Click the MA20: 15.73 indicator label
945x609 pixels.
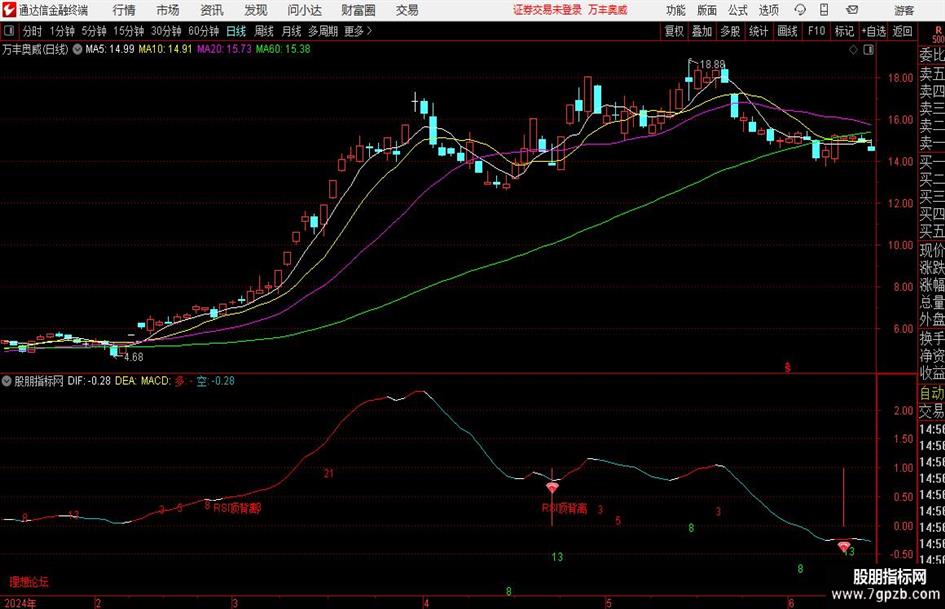pyautogui.click(x=224, y=49)
